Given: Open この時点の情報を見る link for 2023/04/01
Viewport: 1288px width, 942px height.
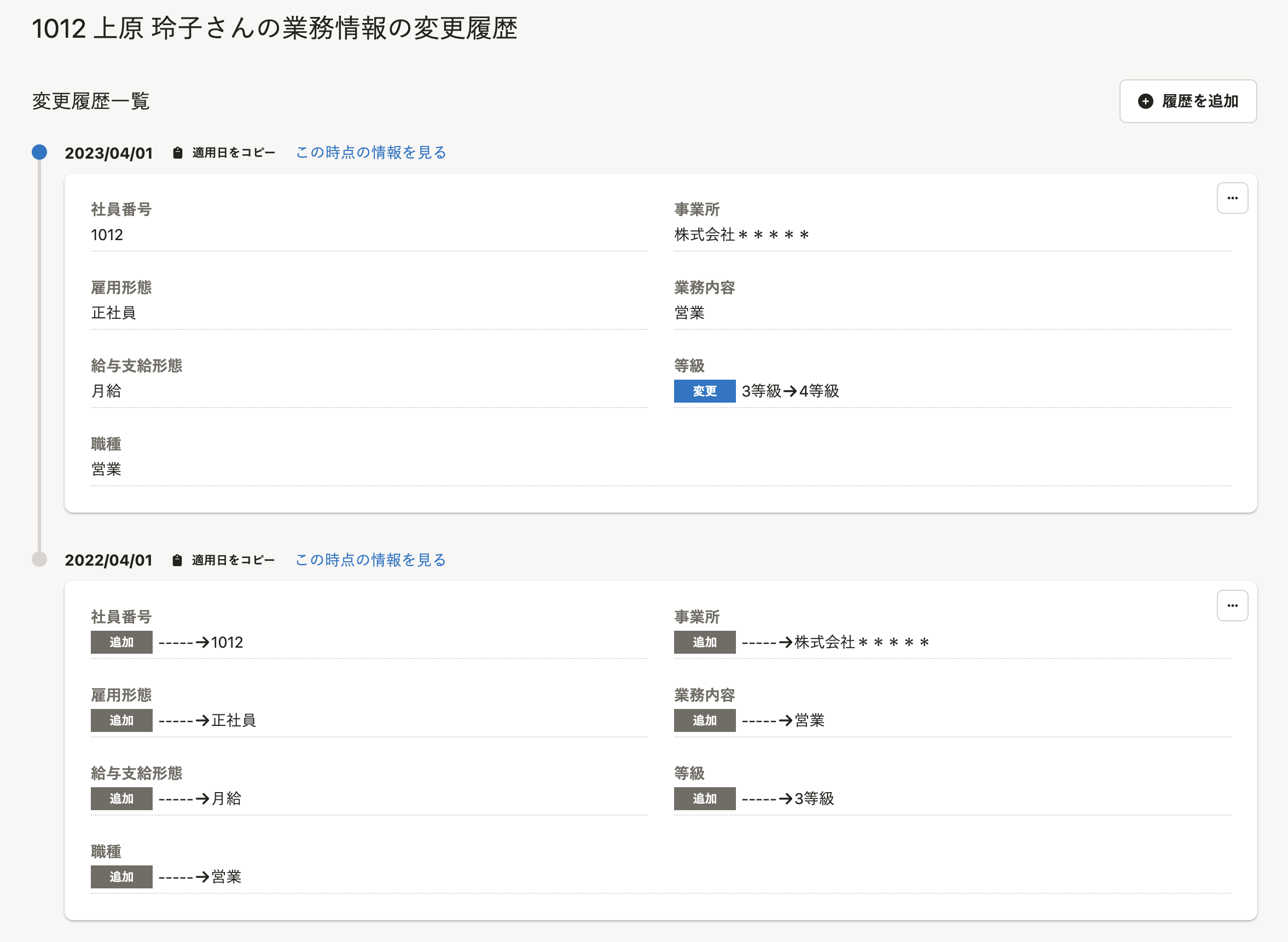Looking at the screenshot, I should [x=371, y=152].
